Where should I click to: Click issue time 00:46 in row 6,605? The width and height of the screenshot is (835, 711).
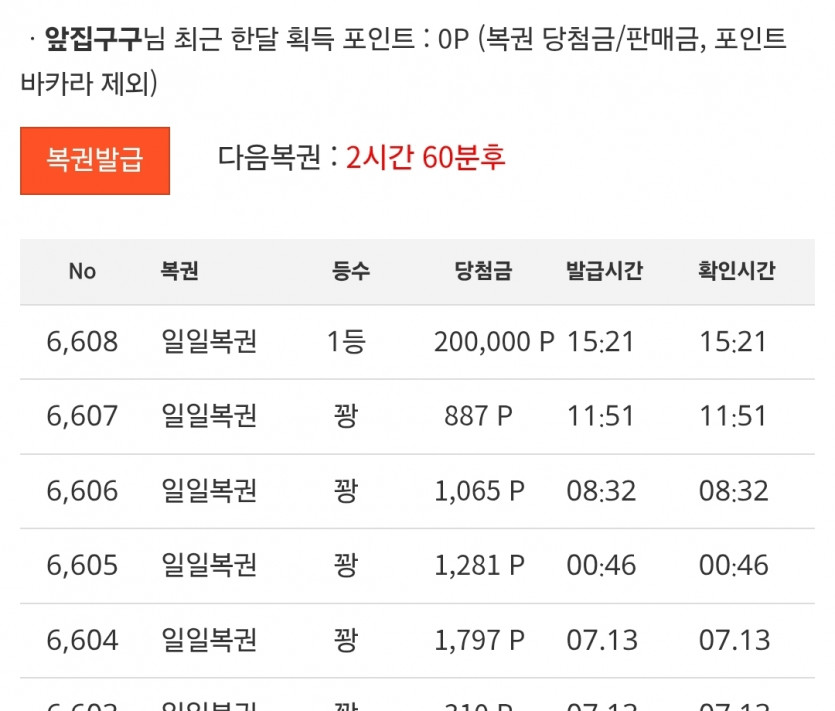601,566
